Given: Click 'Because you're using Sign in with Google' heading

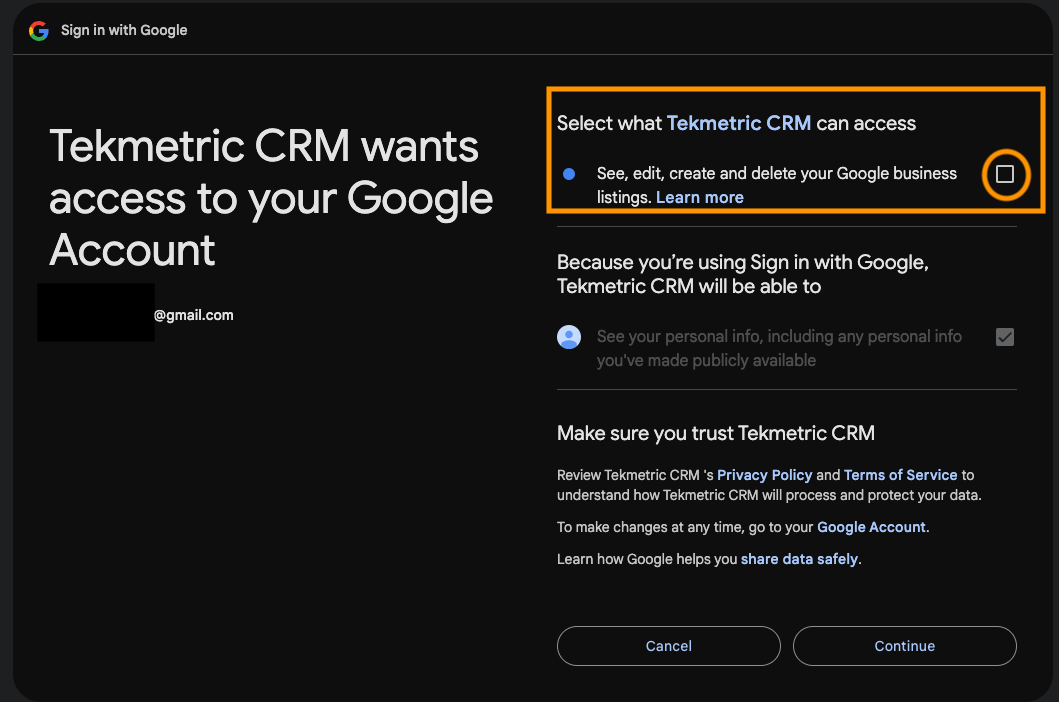Looking at the screenshot, I should pyautogui.click(x=743, y=274).
